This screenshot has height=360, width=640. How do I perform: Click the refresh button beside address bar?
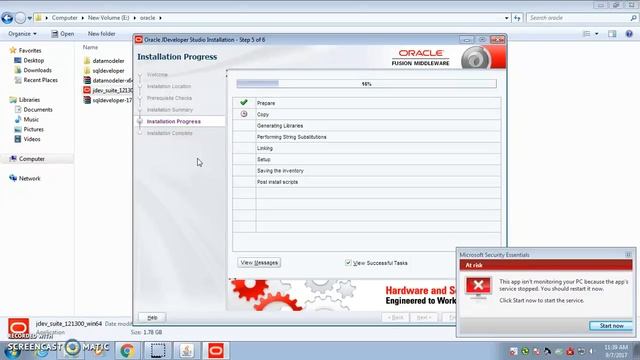coord(517,18)
